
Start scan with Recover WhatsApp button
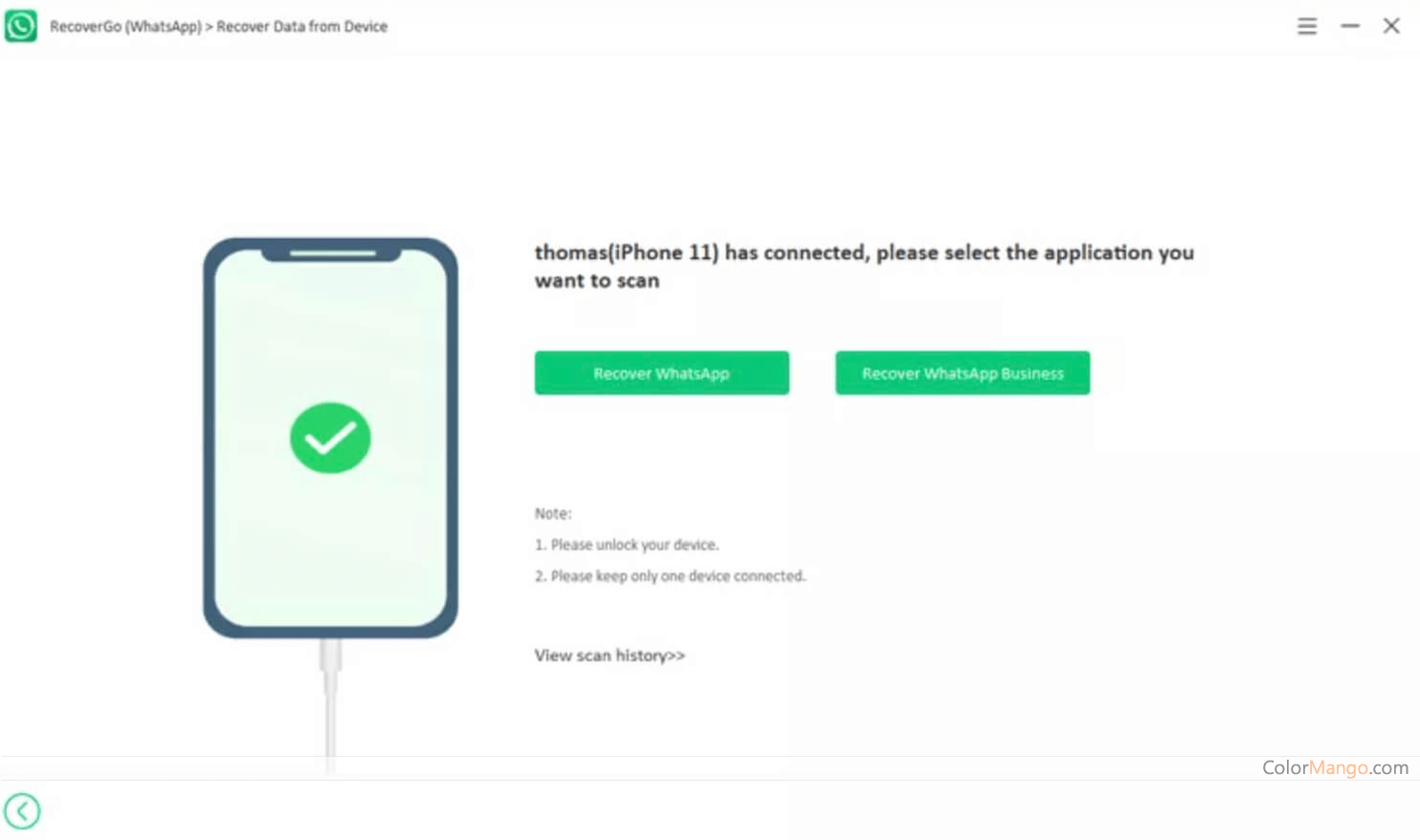click(661, 373)
